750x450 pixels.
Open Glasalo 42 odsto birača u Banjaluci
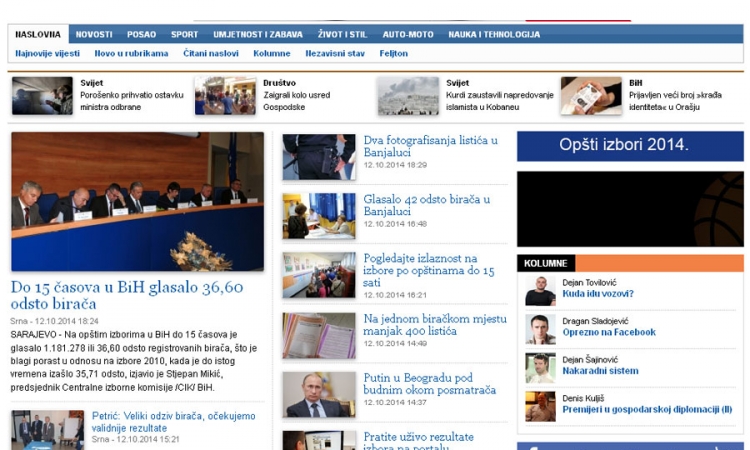pyautogui.click(x=426, y=205)
